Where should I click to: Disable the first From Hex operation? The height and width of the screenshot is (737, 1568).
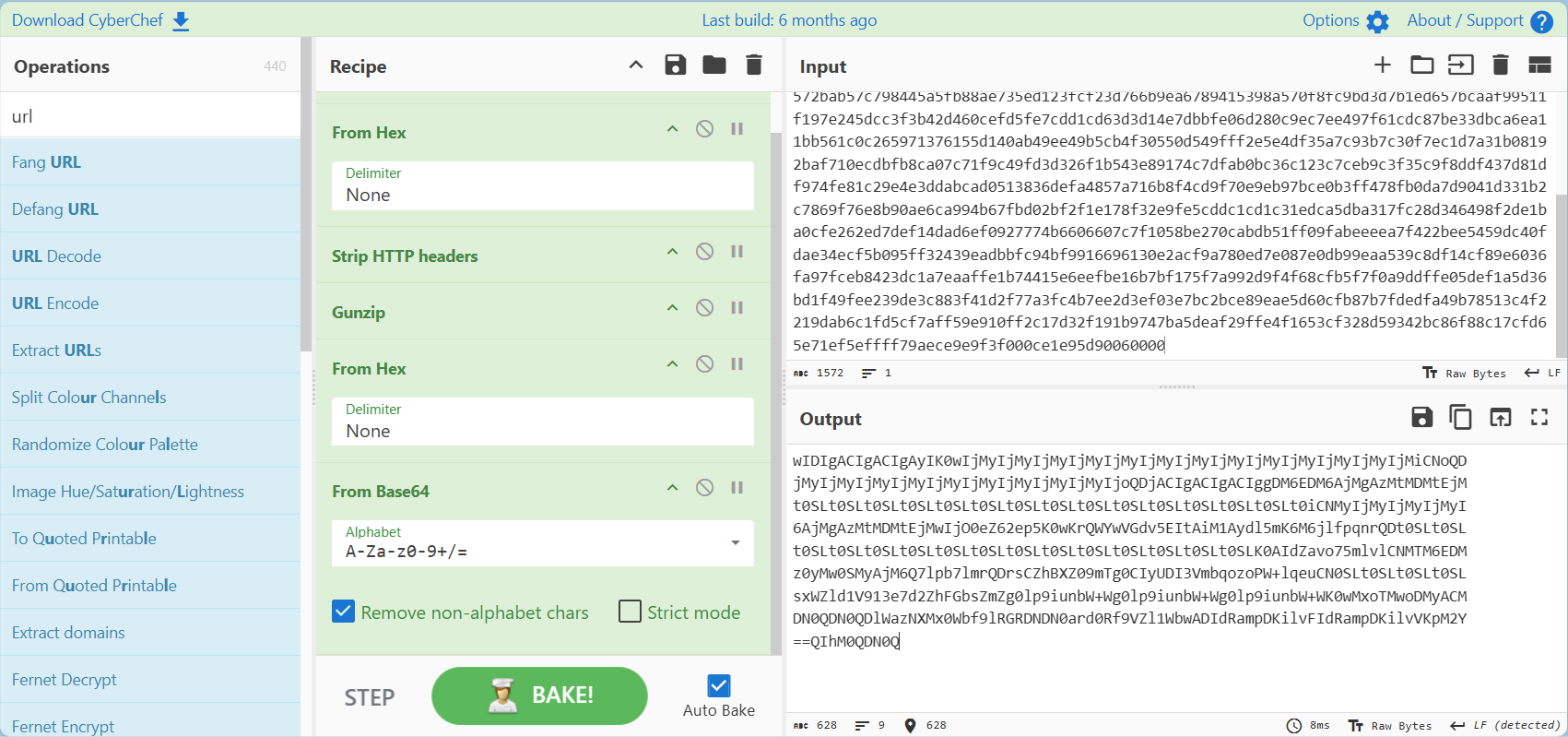704,129
